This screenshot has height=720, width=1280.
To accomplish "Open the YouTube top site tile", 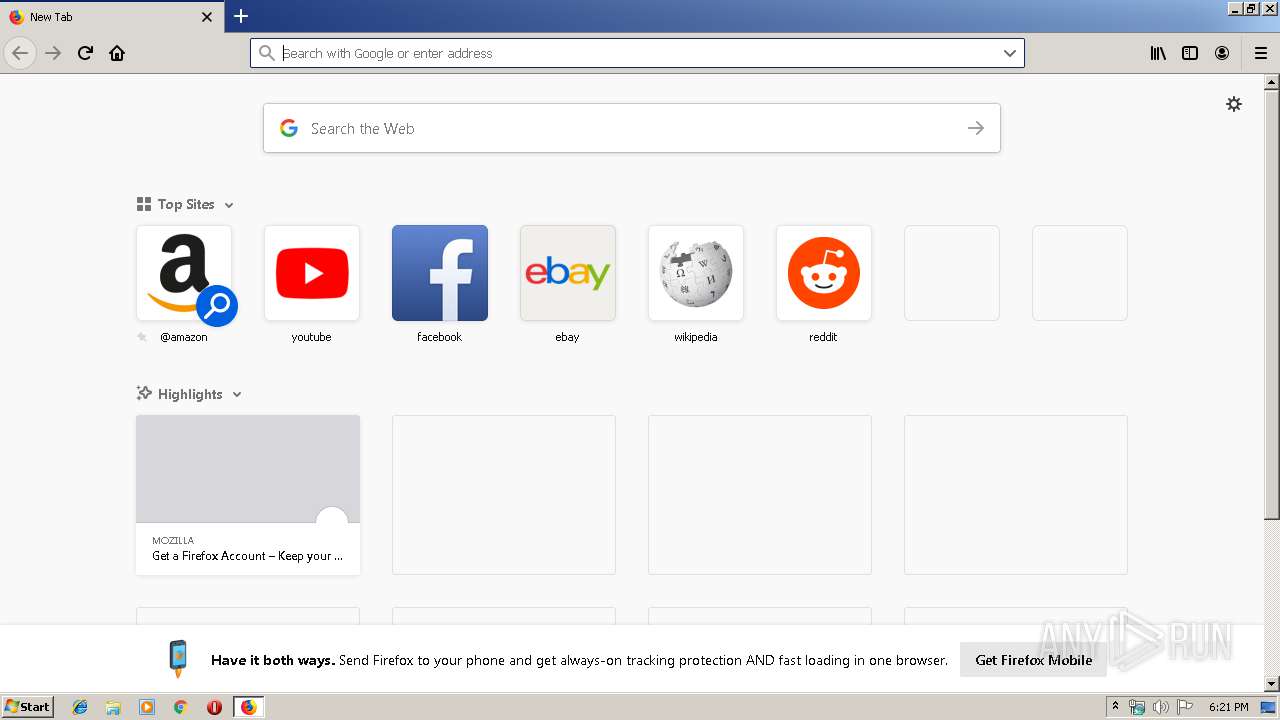I will (312, 273).
